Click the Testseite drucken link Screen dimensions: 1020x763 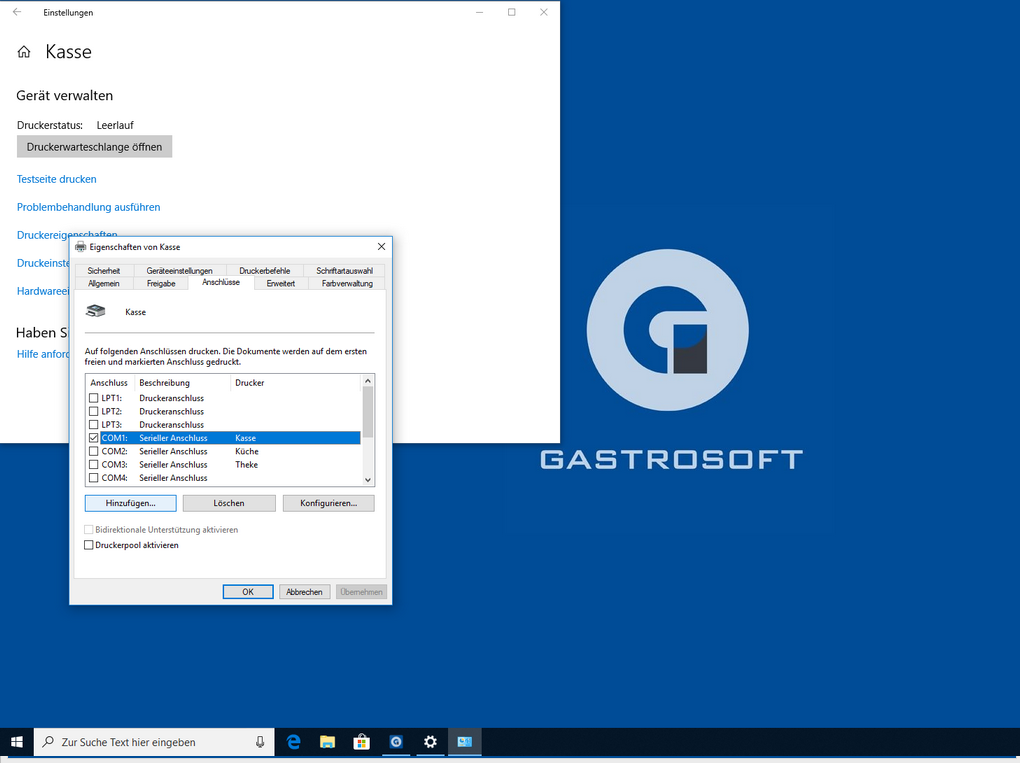point(57,179)
